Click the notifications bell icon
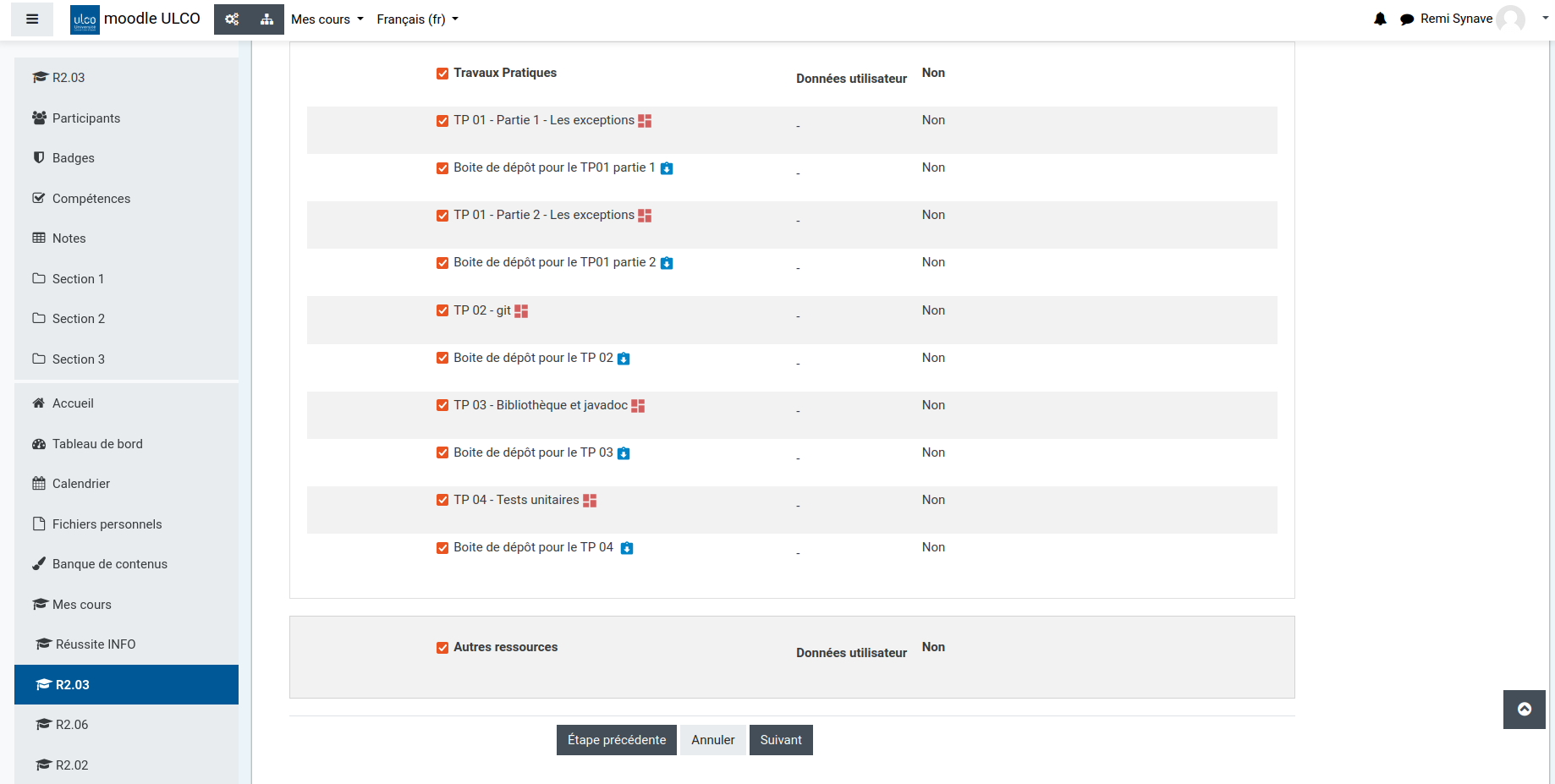This screenshot has height=784, width=1555. coord(1380,19)
